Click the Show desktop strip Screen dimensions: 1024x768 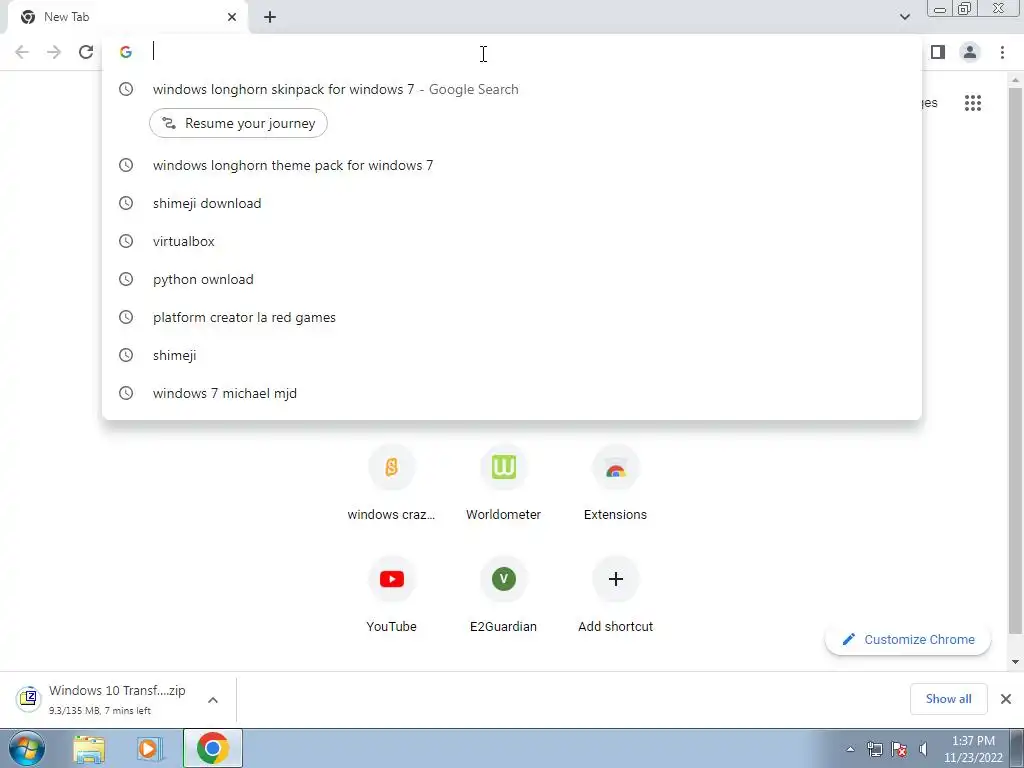point(1017,748)
